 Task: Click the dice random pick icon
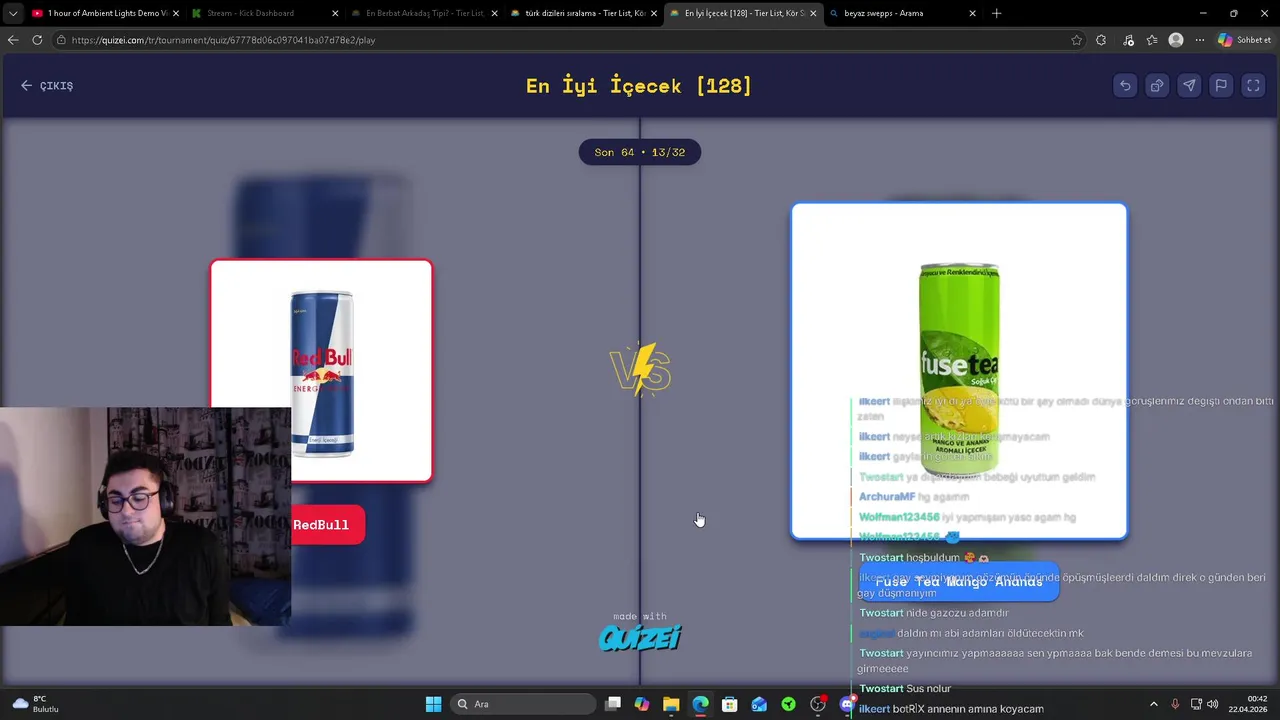coord(1157,86)
